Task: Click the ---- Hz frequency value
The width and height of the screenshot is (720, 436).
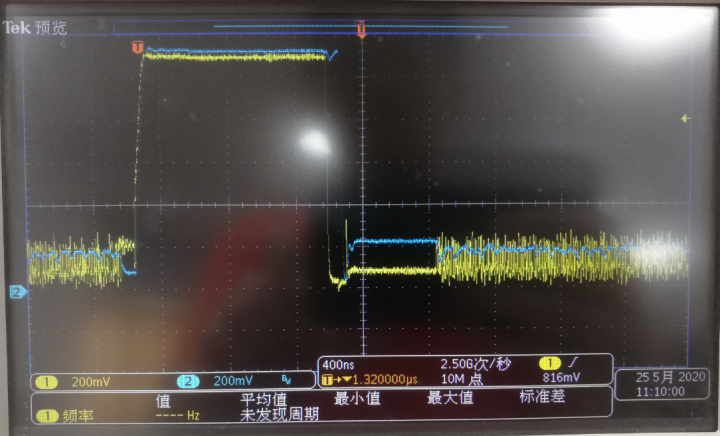Action: coord(178,416)
